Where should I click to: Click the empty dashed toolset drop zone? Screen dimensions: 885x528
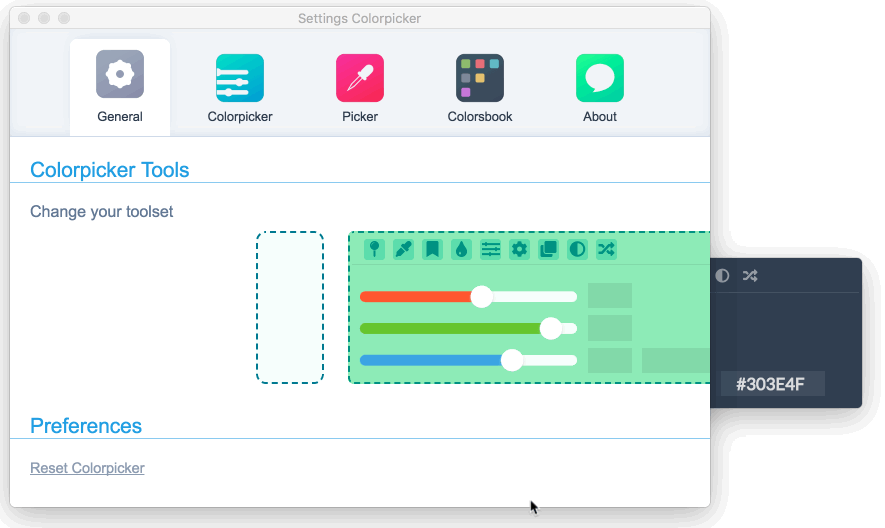290,307
